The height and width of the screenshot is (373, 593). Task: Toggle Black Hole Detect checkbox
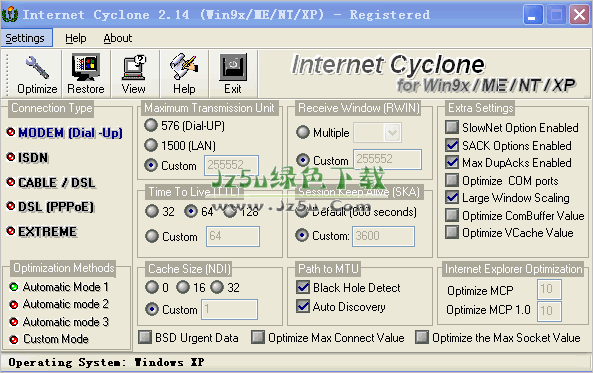click(x=303, y=287)
